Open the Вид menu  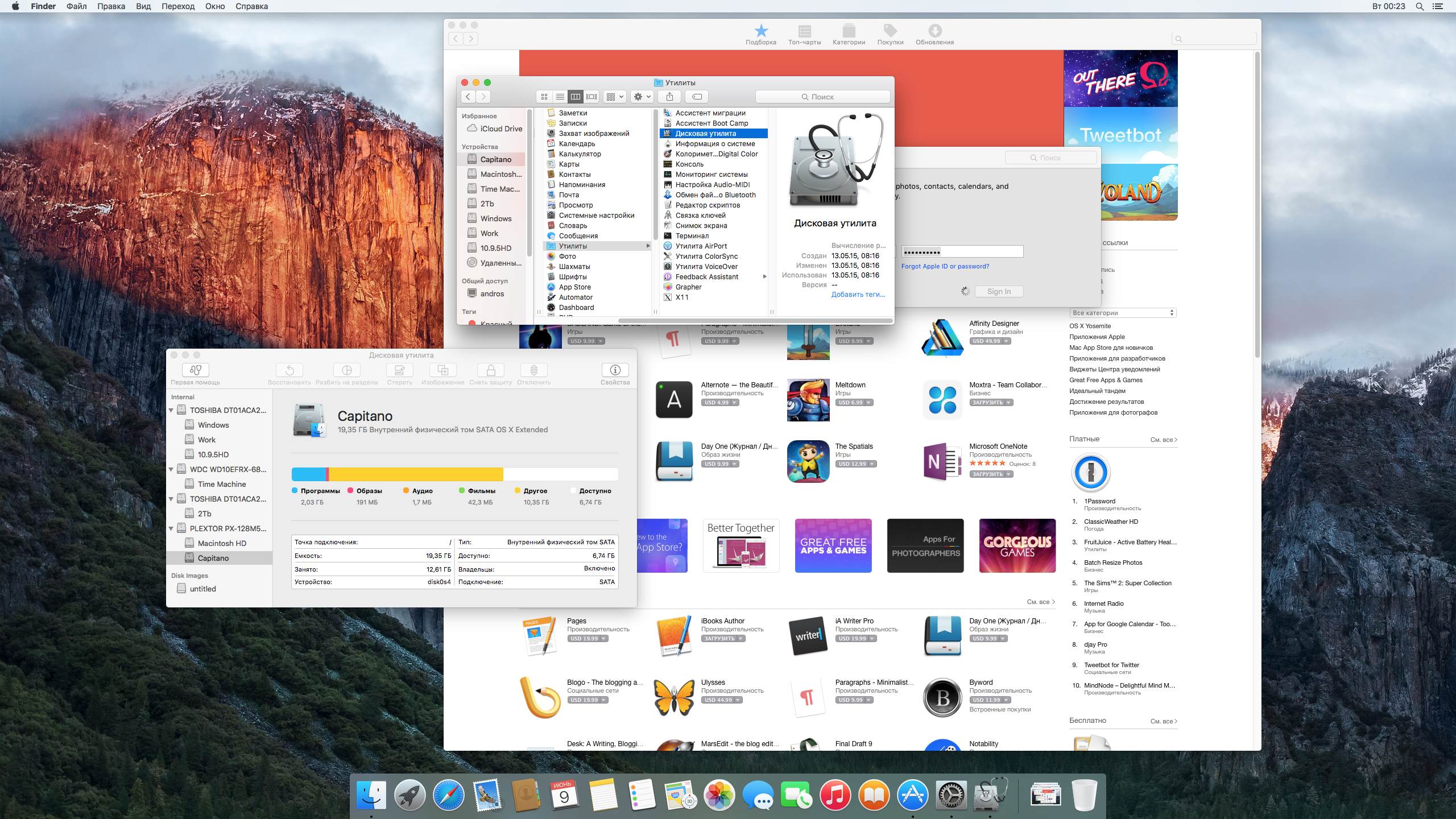(143, 6)
